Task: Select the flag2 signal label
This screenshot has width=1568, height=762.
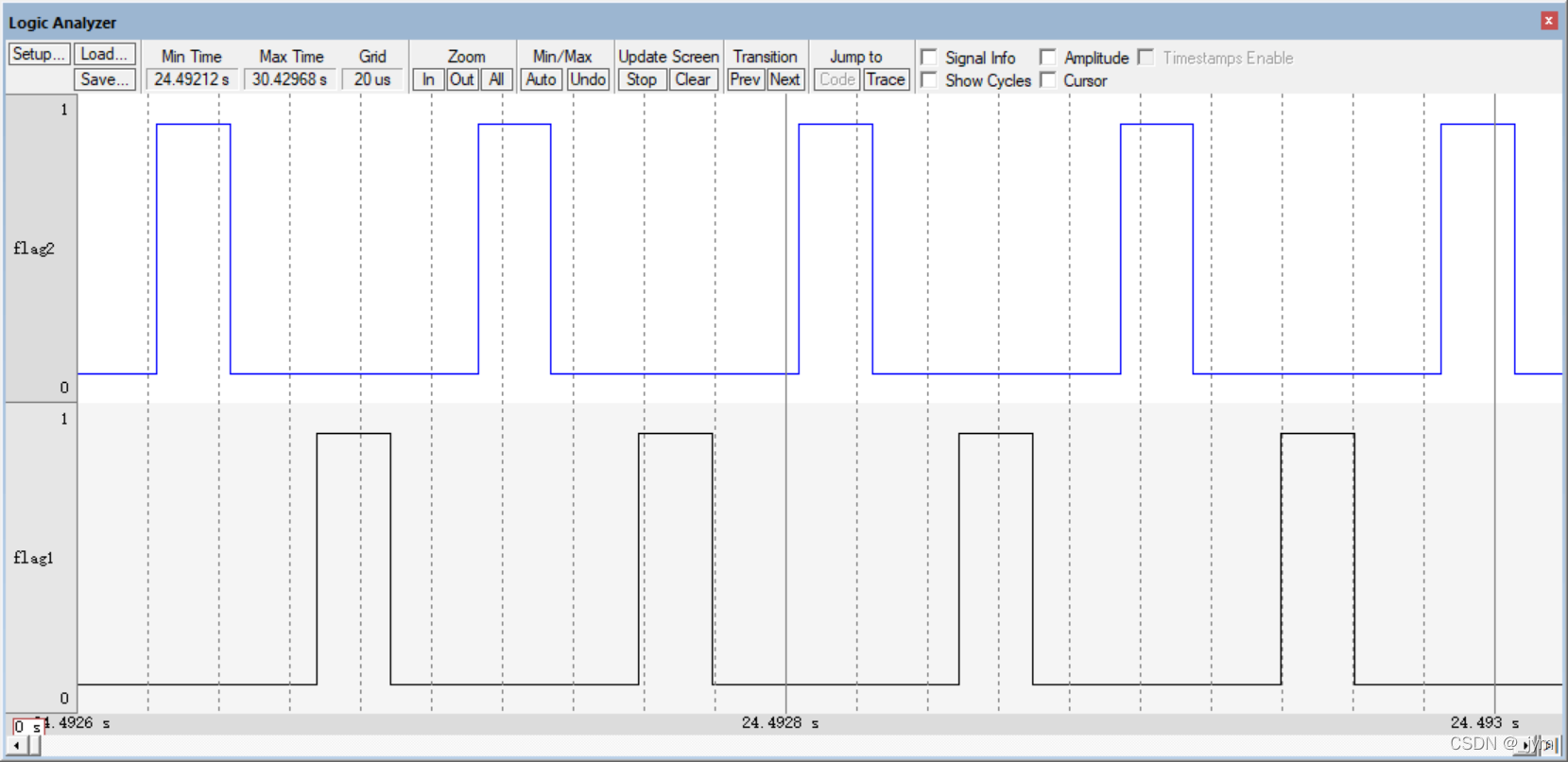Action: click(34, 249)
